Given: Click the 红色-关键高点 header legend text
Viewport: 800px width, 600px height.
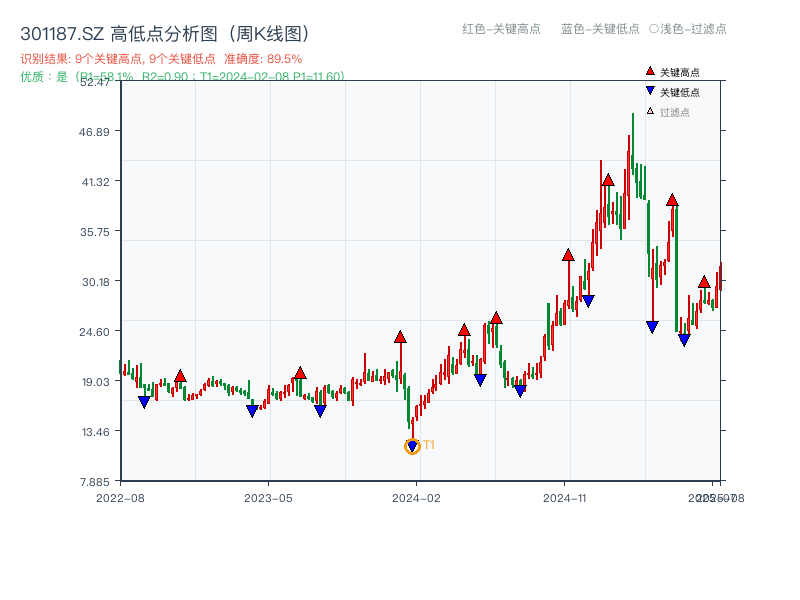Looking at the screenshot, I should [502, 29].
